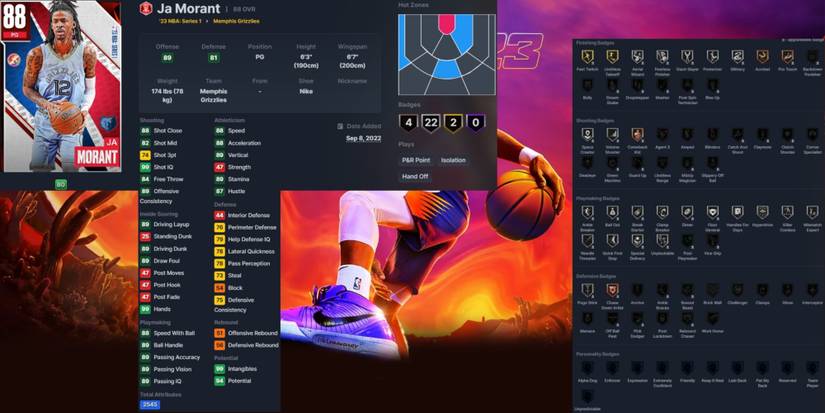Select the Isolation play tag
Screen dimensions: 825x413
click(x=453, y=160)
